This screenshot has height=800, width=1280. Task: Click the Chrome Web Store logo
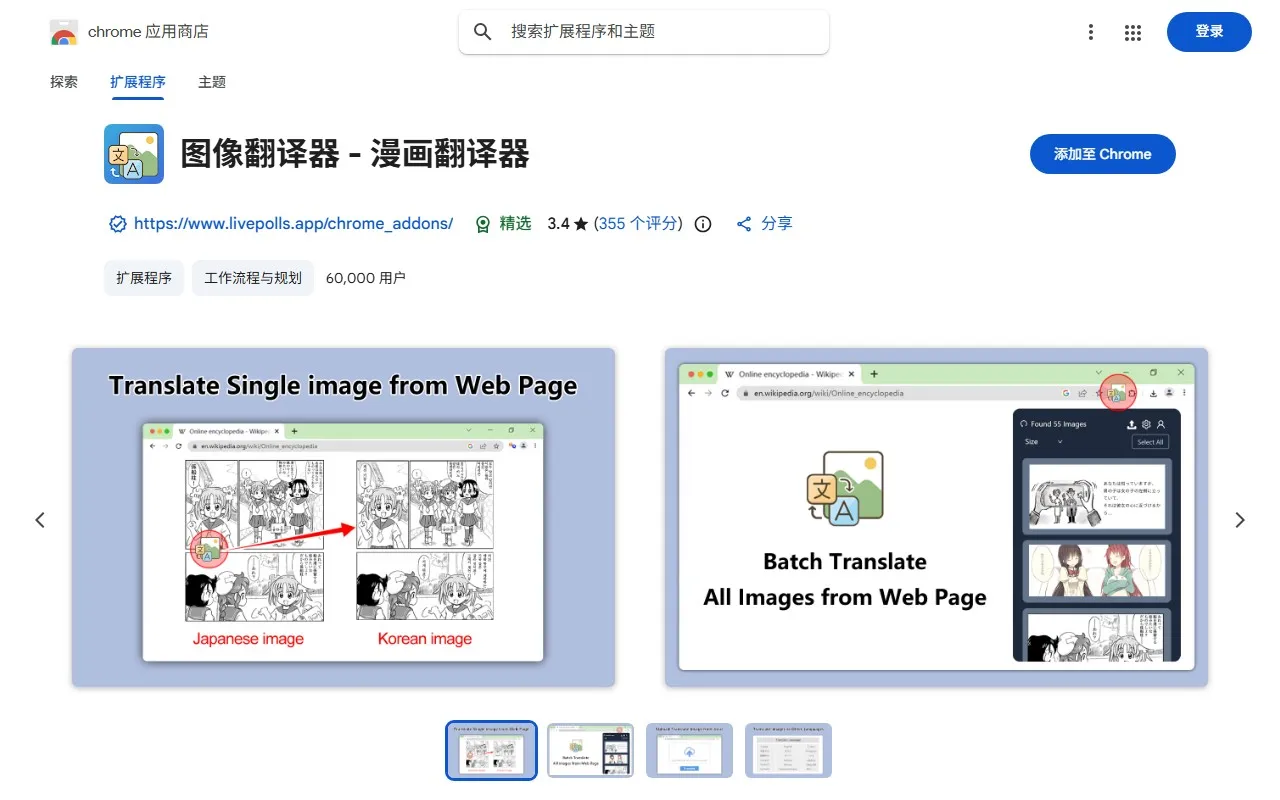click(x=63, y=31)
